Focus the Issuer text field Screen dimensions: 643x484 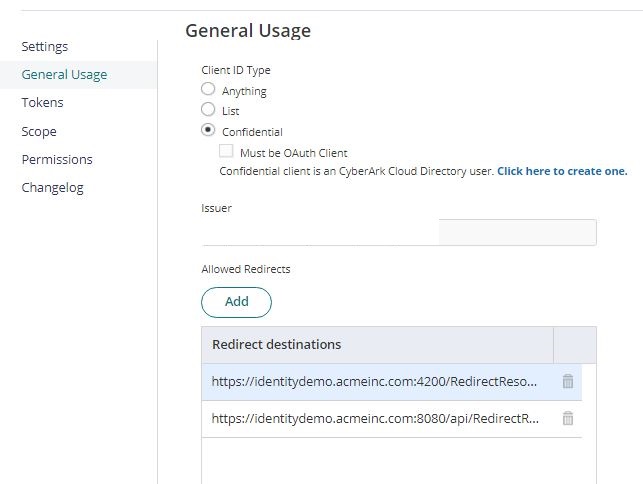(398, 232)
